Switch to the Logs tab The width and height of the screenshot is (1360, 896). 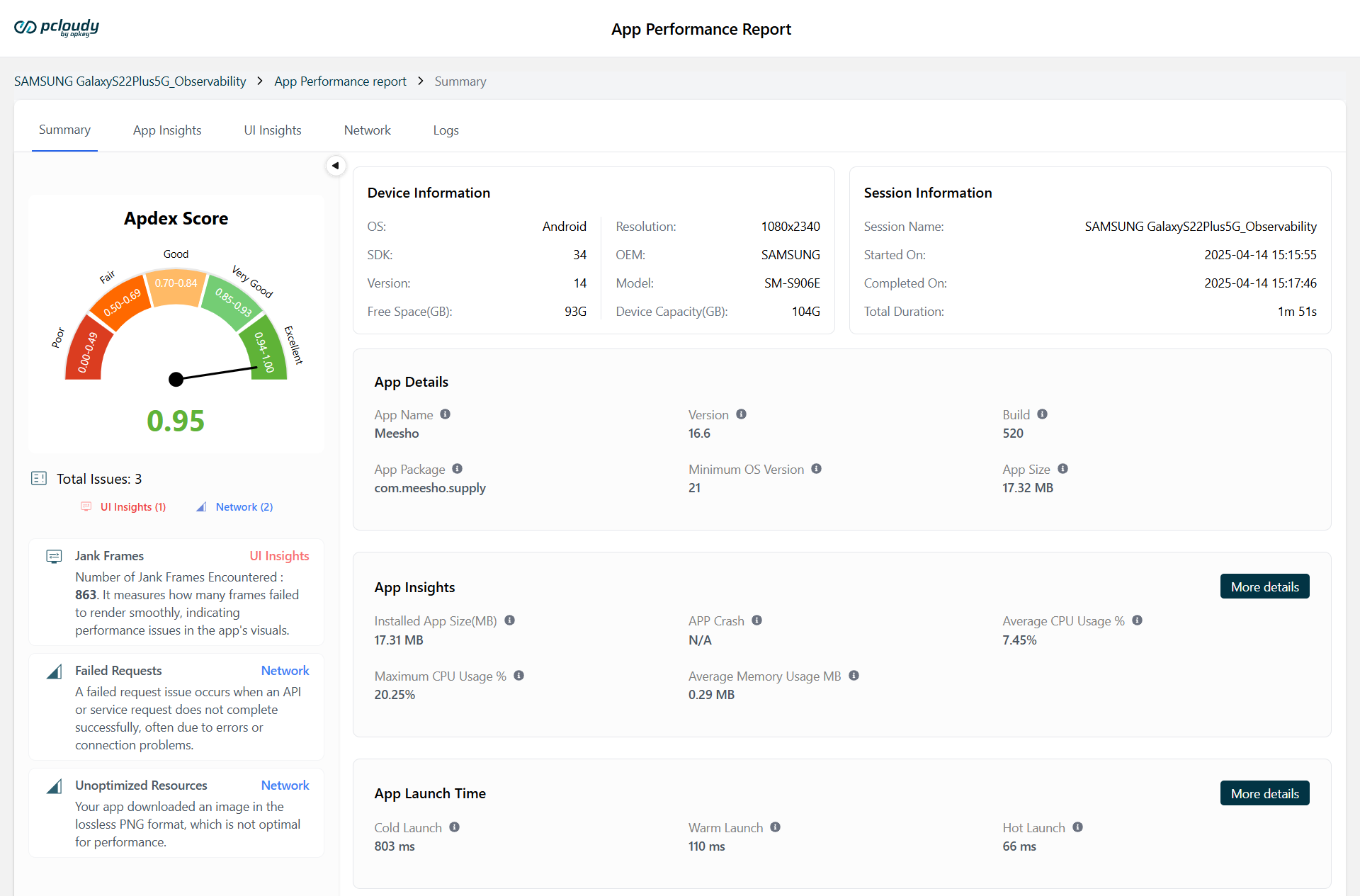[x=446, y=130]
